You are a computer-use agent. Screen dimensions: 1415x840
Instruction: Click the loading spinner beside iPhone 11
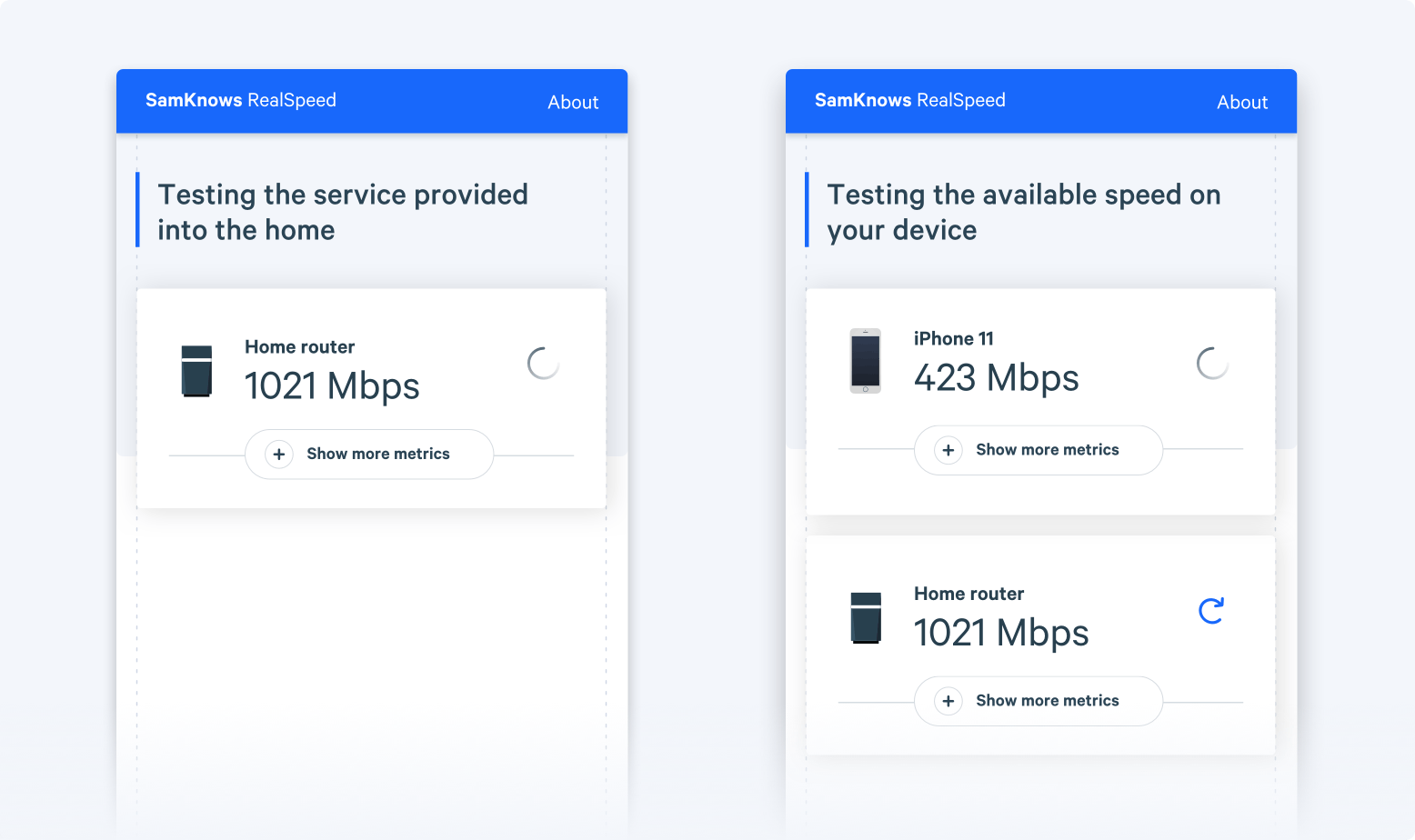pos(1212,364)
